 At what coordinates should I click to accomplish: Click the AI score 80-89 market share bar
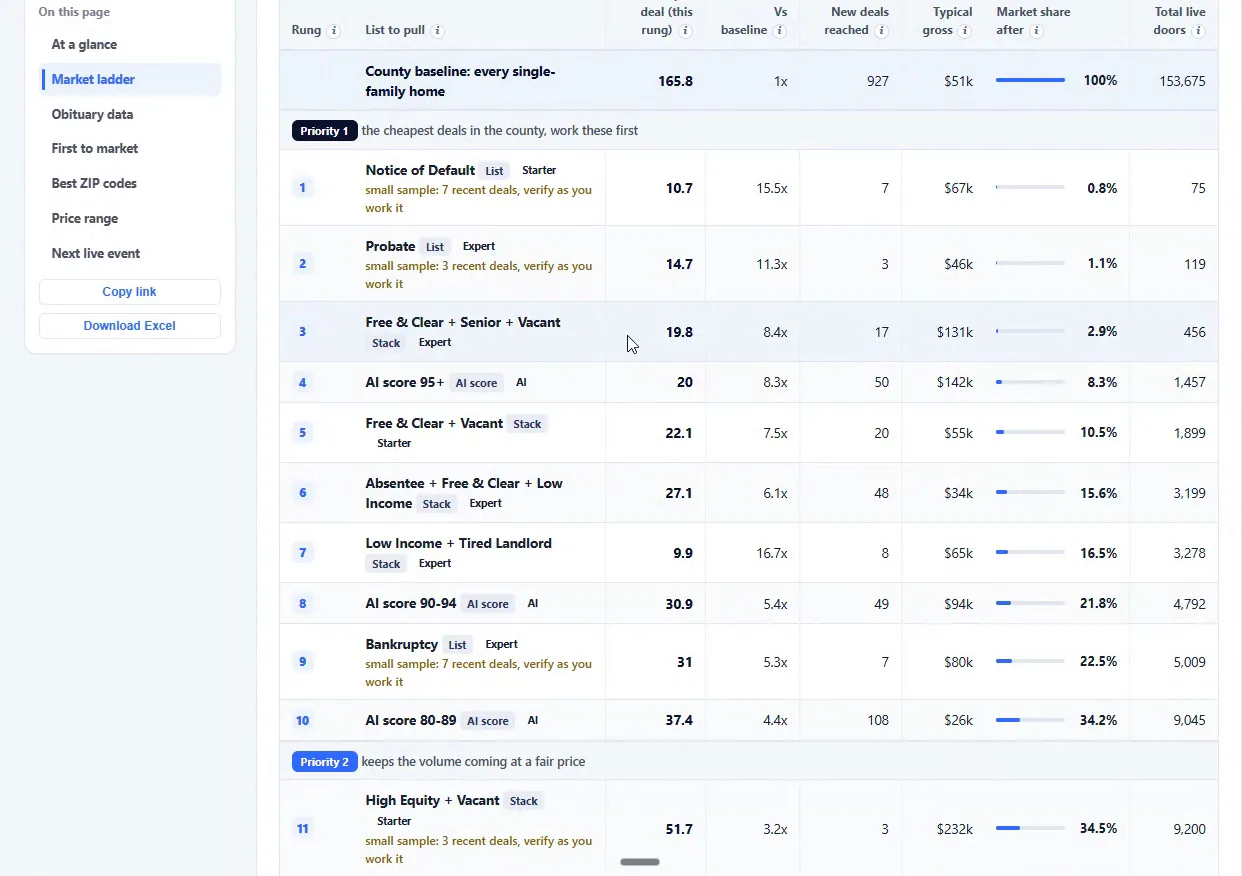coord(1030,720)
